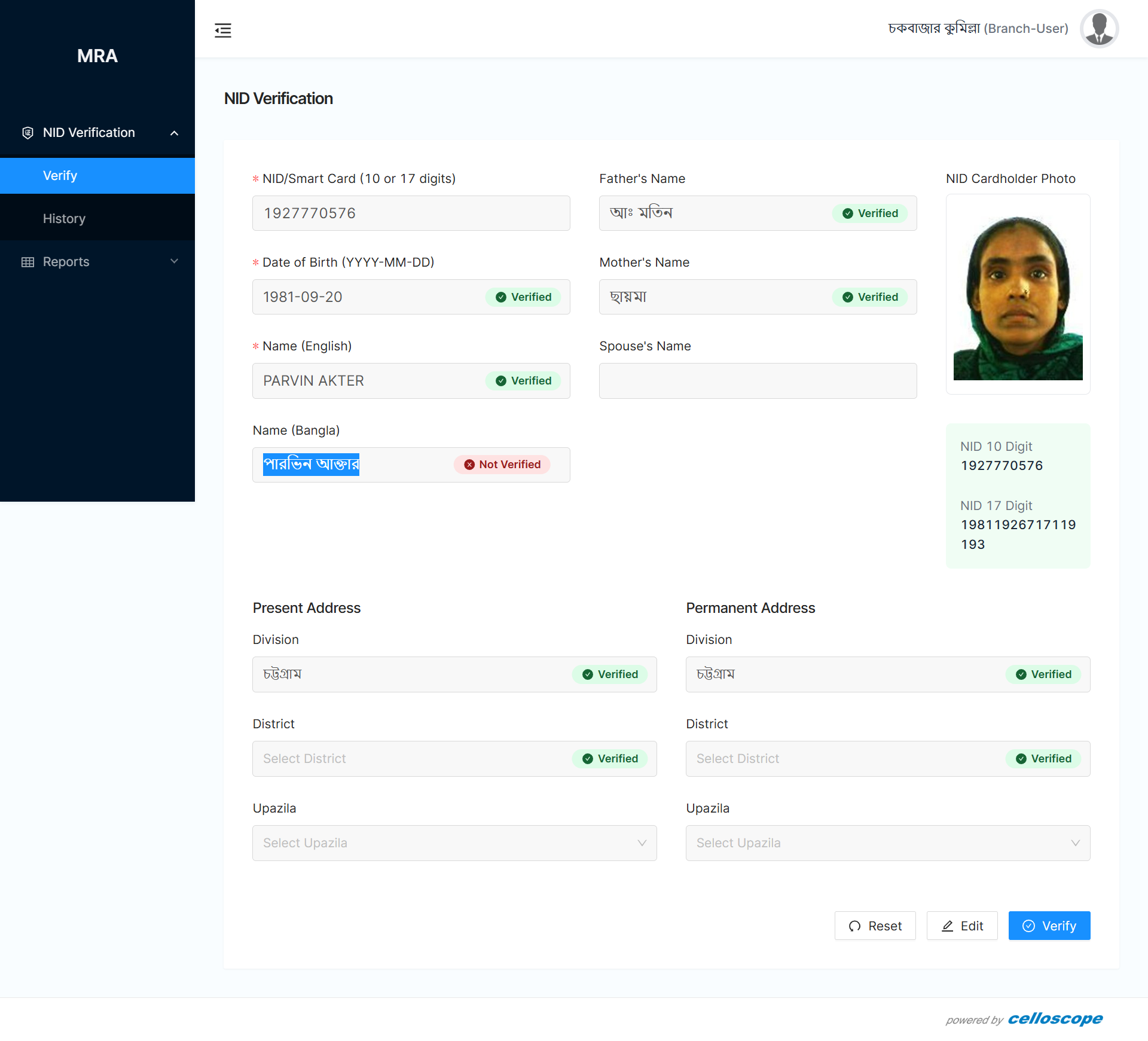
Task: Click the Name English verified checkmark icon
Action: point(501,381)
